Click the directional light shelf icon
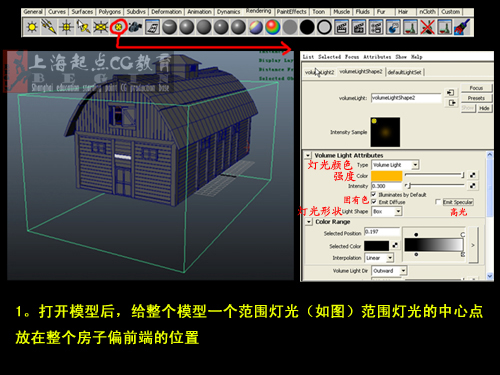The height and width of the screenshot is (375, 500). pyautogui.click(x=49, y=27)
